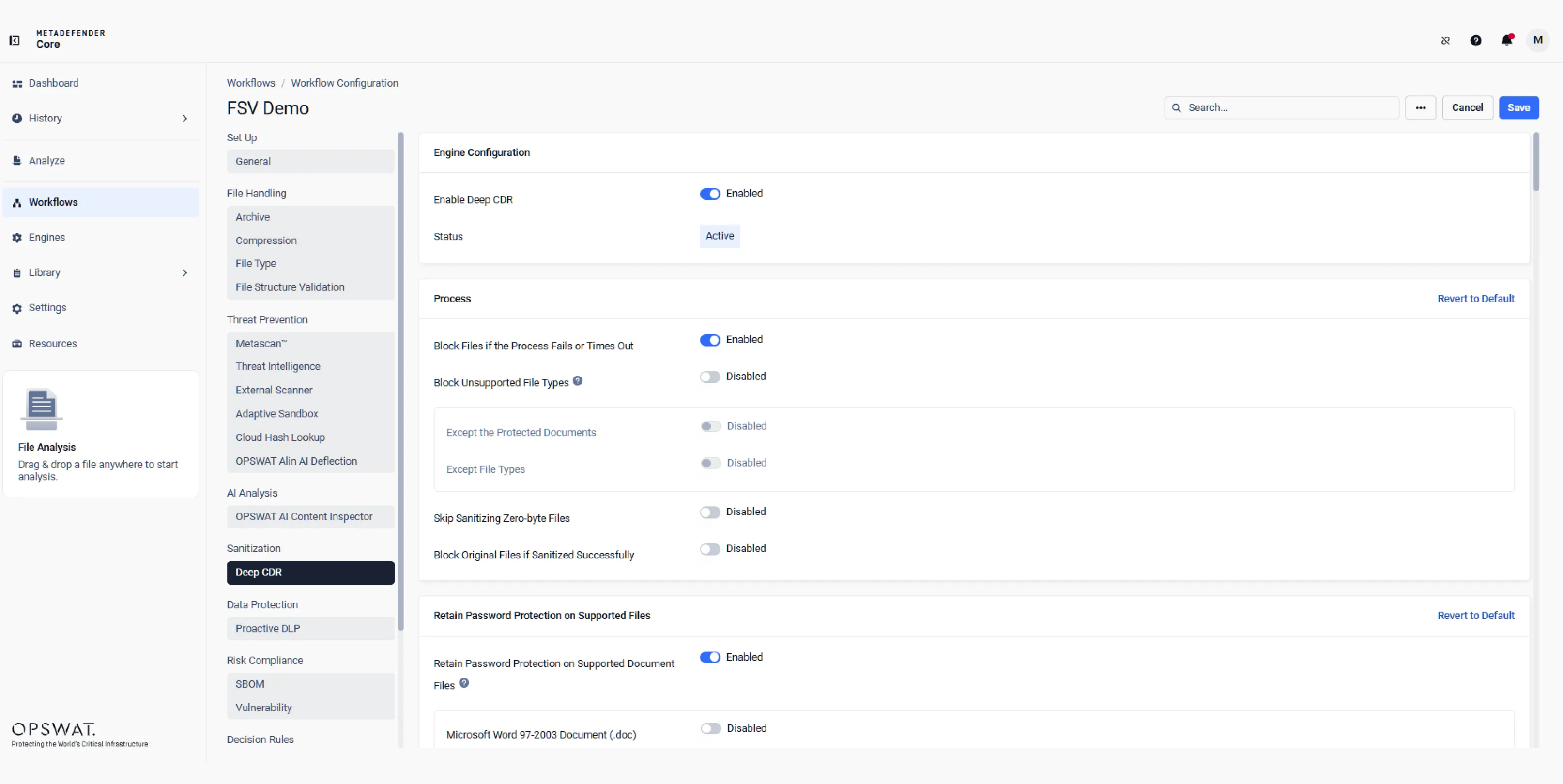Click the disconnected link icon in header
1563x784 pixels.
point(1445,41)
